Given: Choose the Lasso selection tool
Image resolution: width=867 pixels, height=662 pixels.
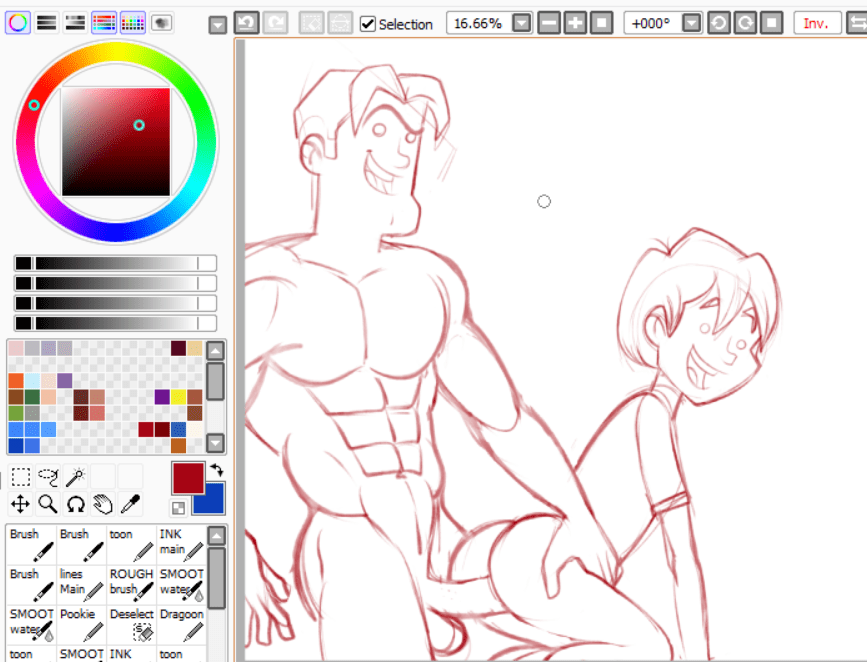Looking at the screenshot, I should click(x=48, y=477).
